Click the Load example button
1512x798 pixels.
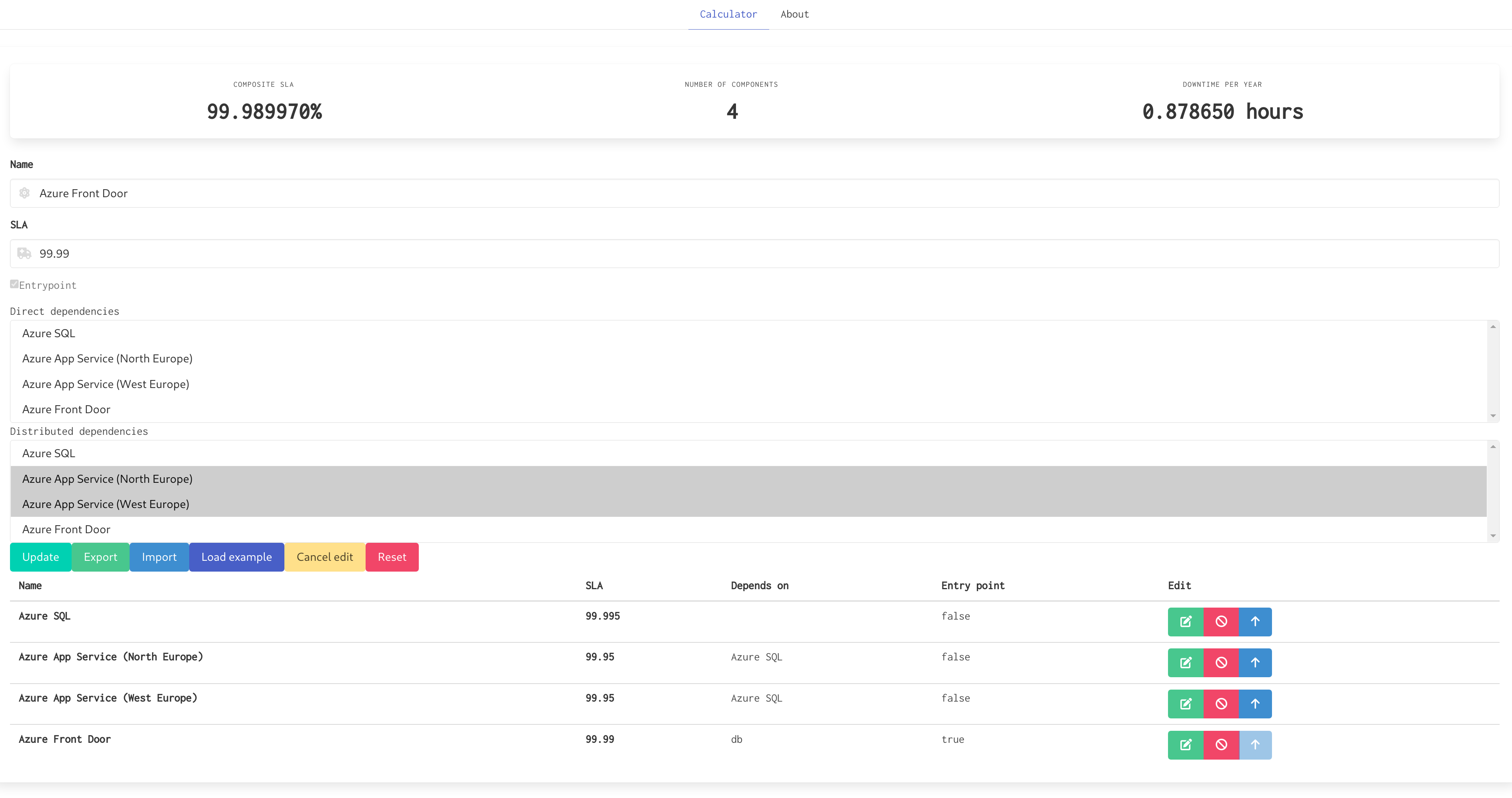(236, 557)
